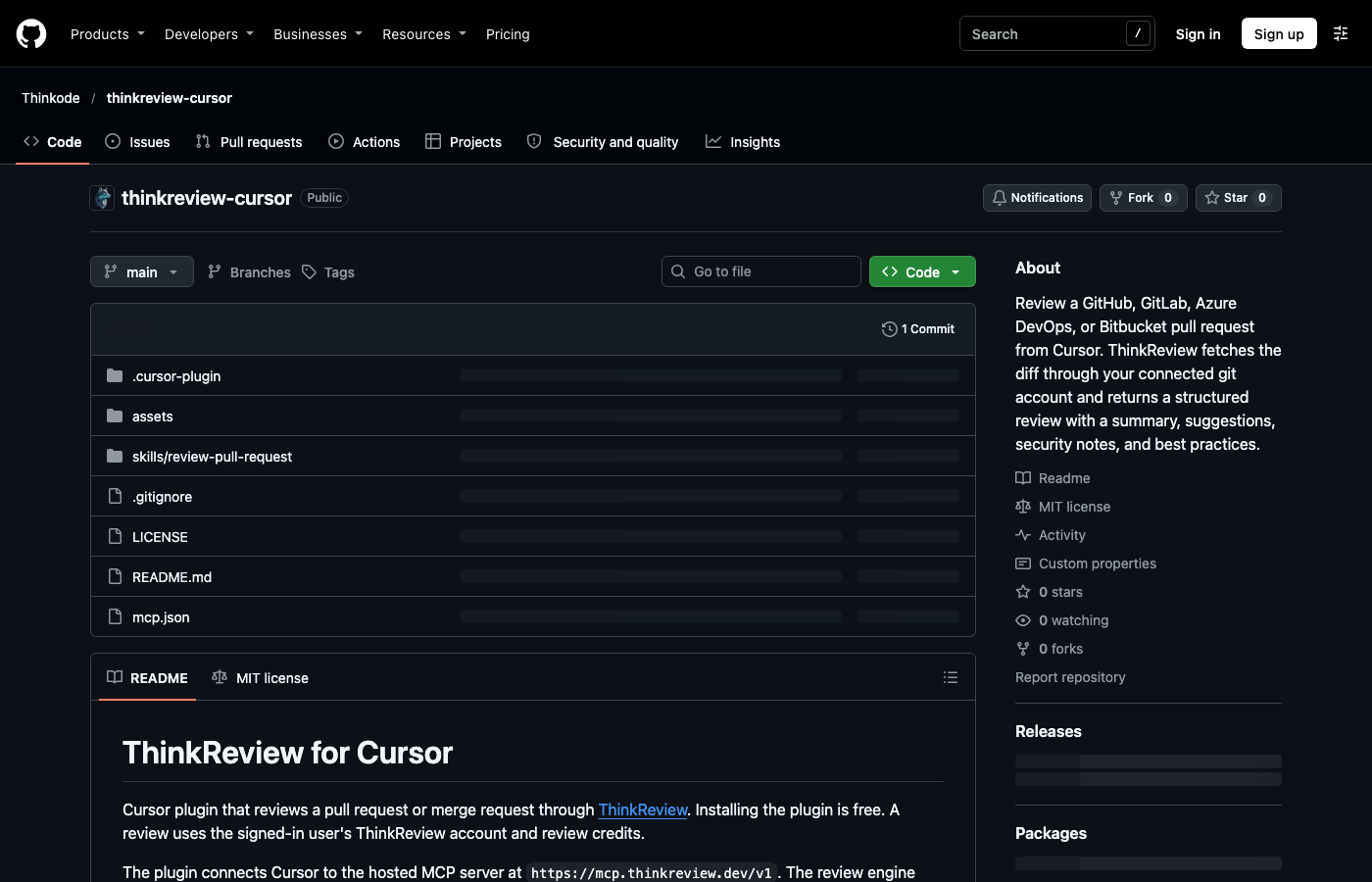The height and width of the screenshot is (882, 1372).
Task: Open Readme link in About sidebar
Action: coord(1053,478)
